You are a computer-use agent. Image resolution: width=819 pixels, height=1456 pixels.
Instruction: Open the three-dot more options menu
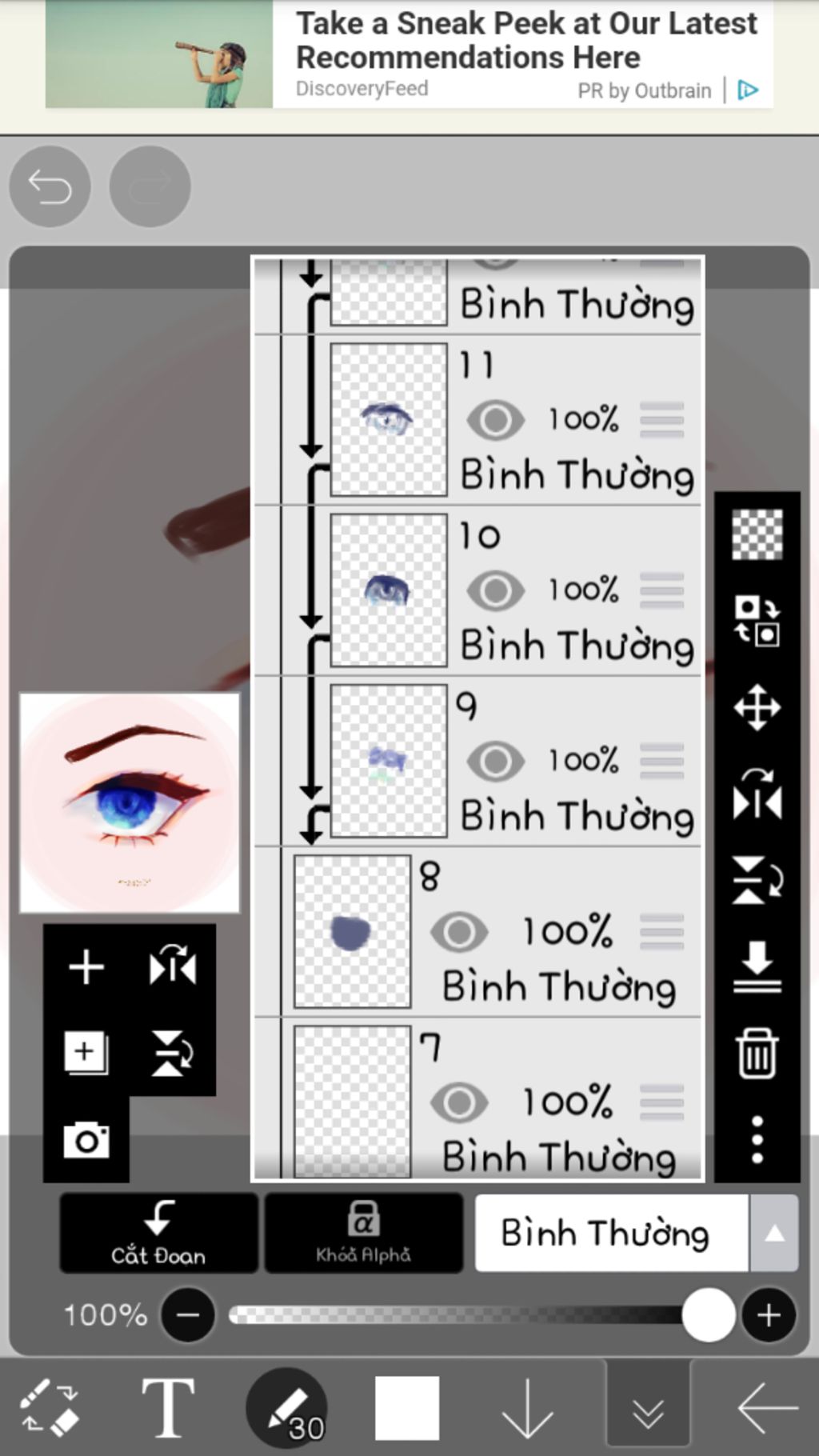[757, 1139]
